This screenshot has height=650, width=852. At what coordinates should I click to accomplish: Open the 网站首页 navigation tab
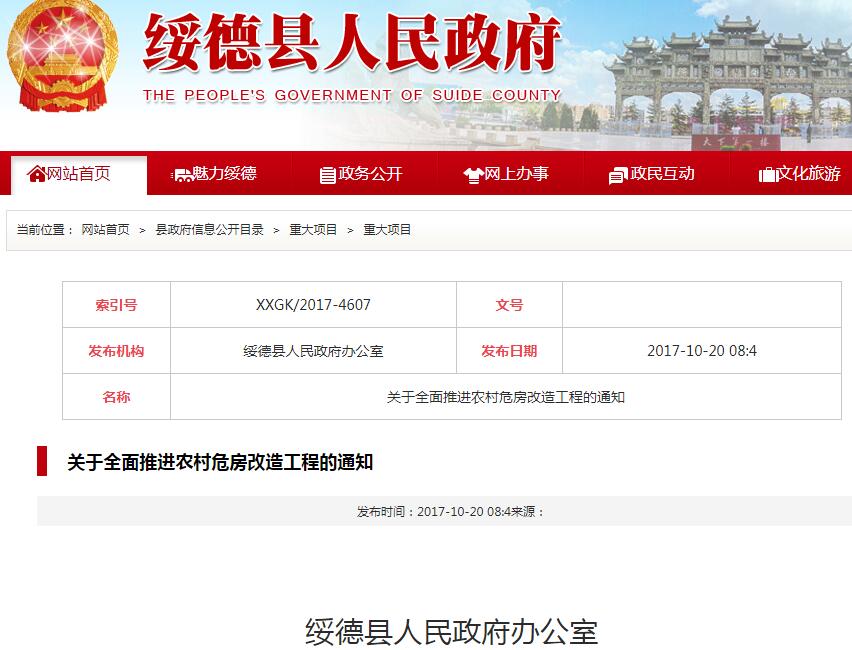coord(79,174)
